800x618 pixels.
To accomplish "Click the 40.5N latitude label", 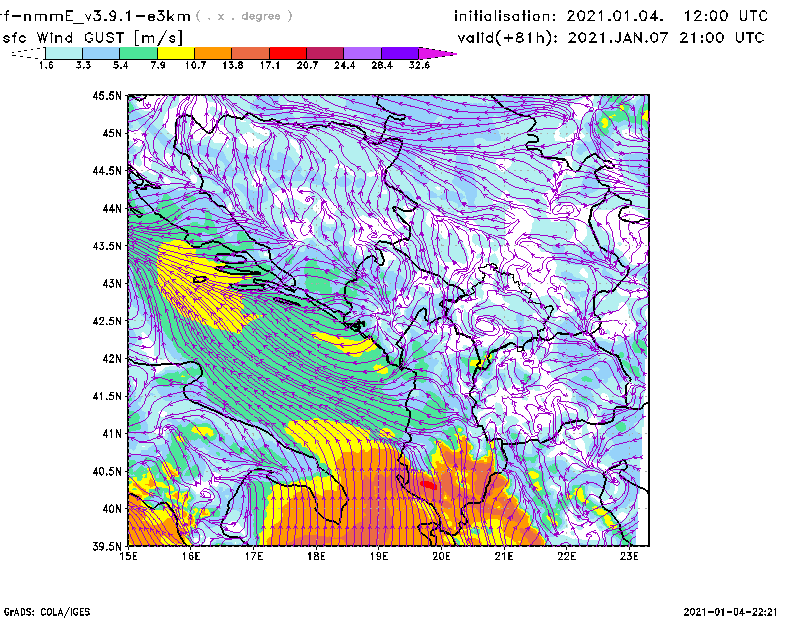I will 107,471.
